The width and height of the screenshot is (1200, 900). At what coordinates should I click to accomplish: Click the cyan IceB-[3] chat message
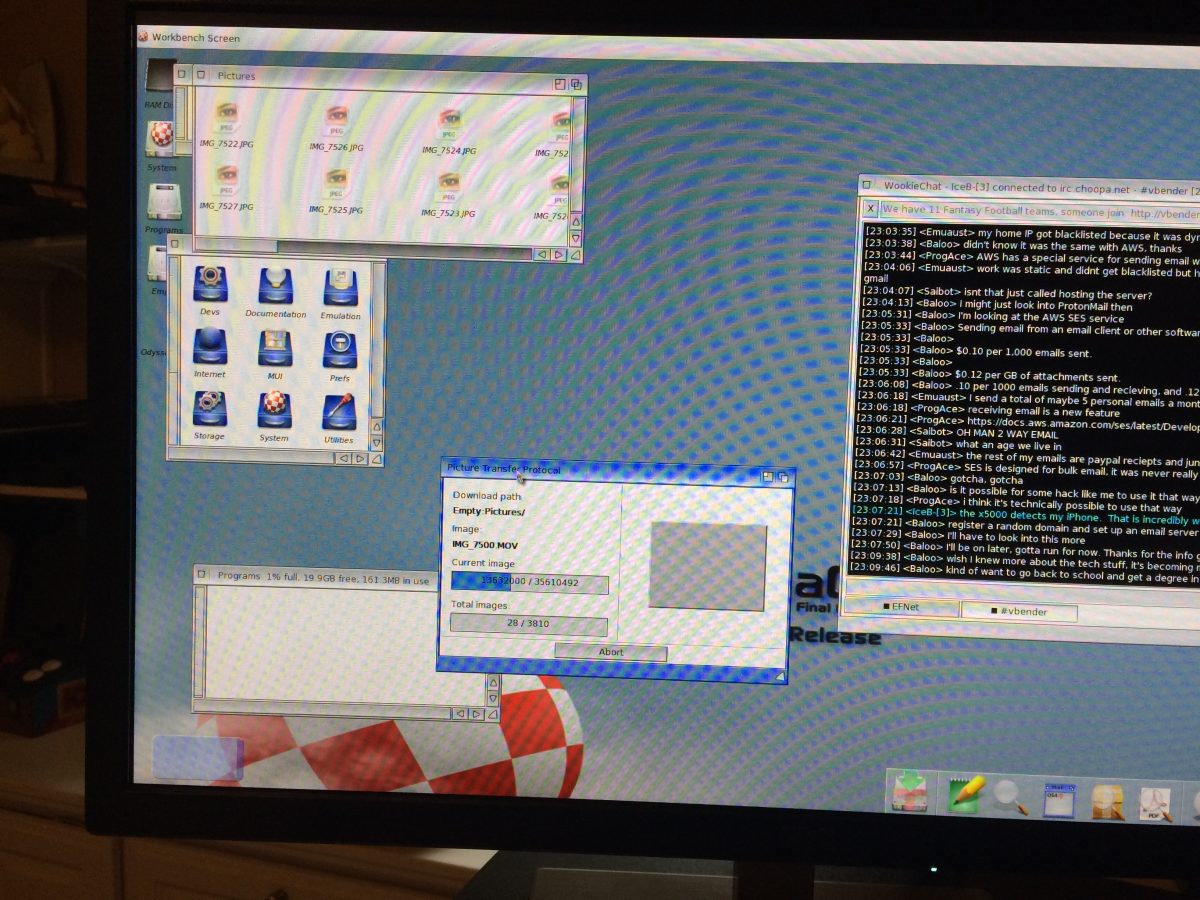tap(1026, 518)
